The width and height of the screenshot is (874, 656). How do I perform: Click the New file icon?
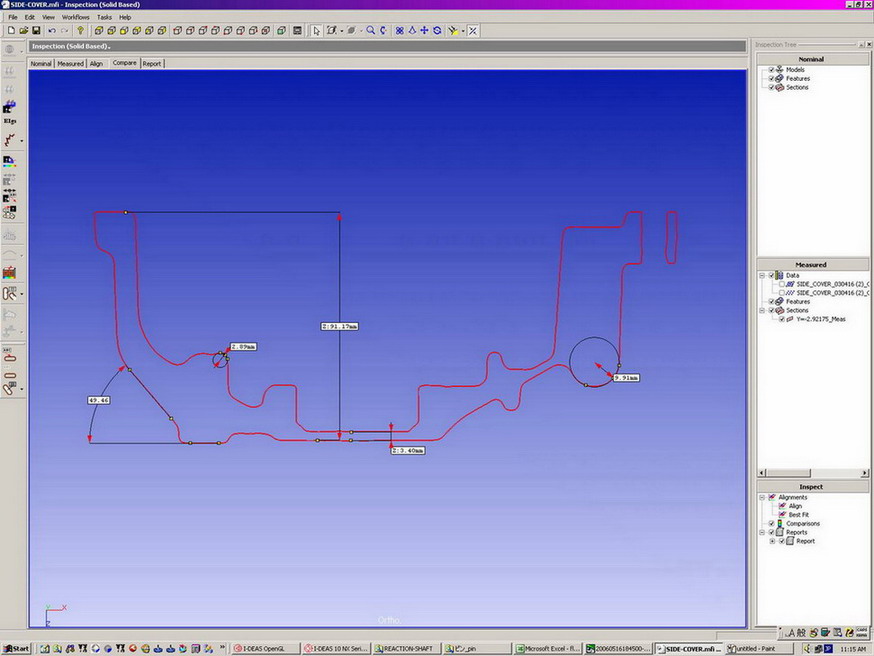point(11,31)
